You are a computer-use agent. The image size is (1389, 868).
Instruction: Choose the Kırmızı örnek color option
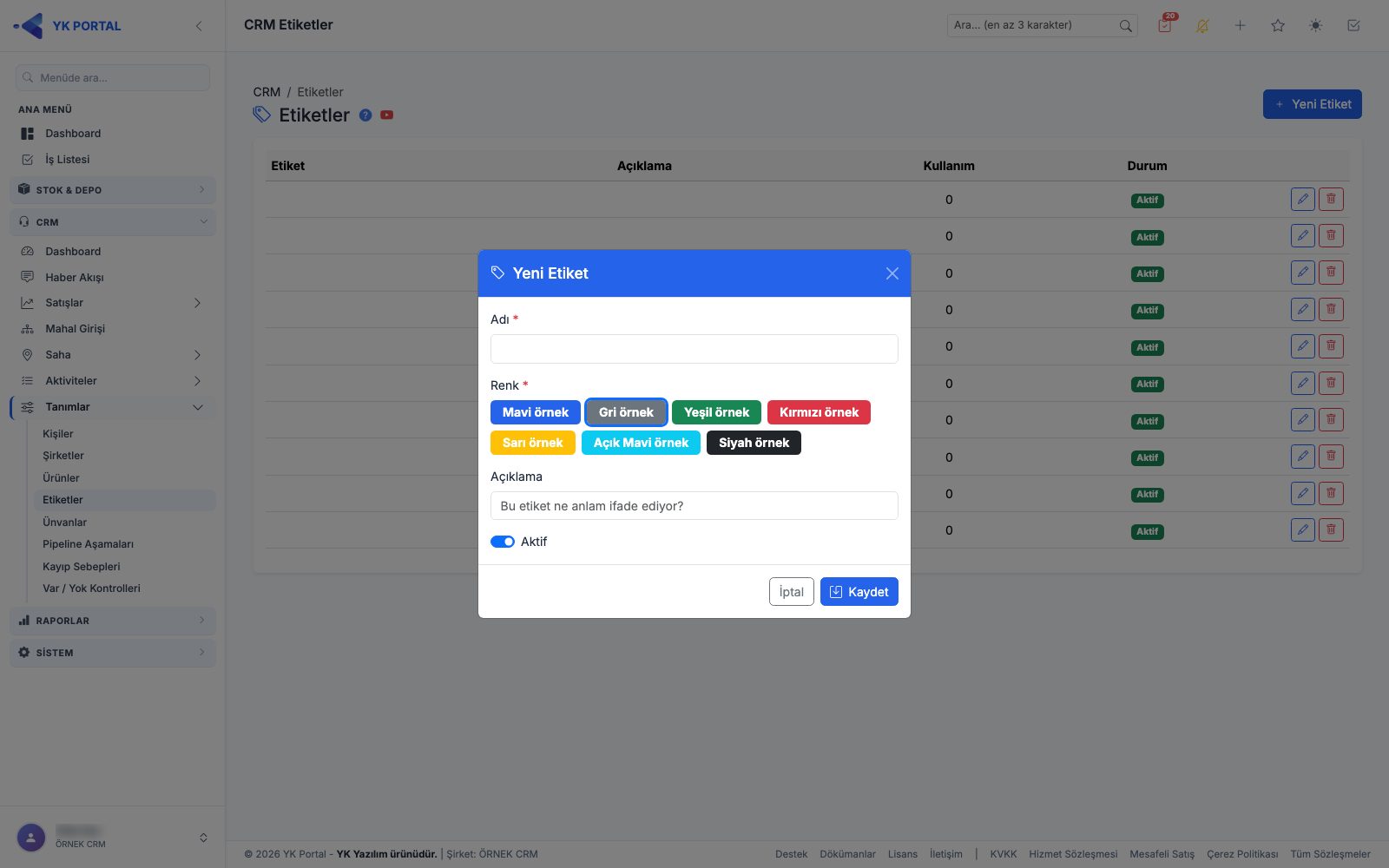(819, 412)
